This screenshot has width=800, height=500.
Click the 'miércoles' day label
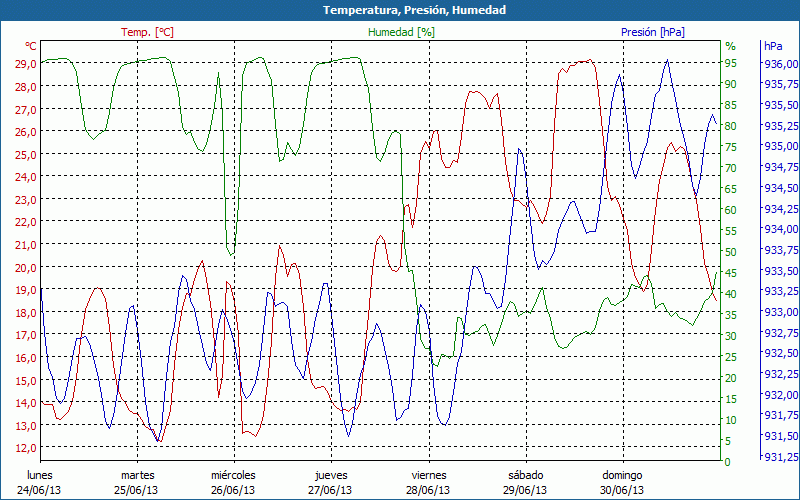tap(233, 475)
